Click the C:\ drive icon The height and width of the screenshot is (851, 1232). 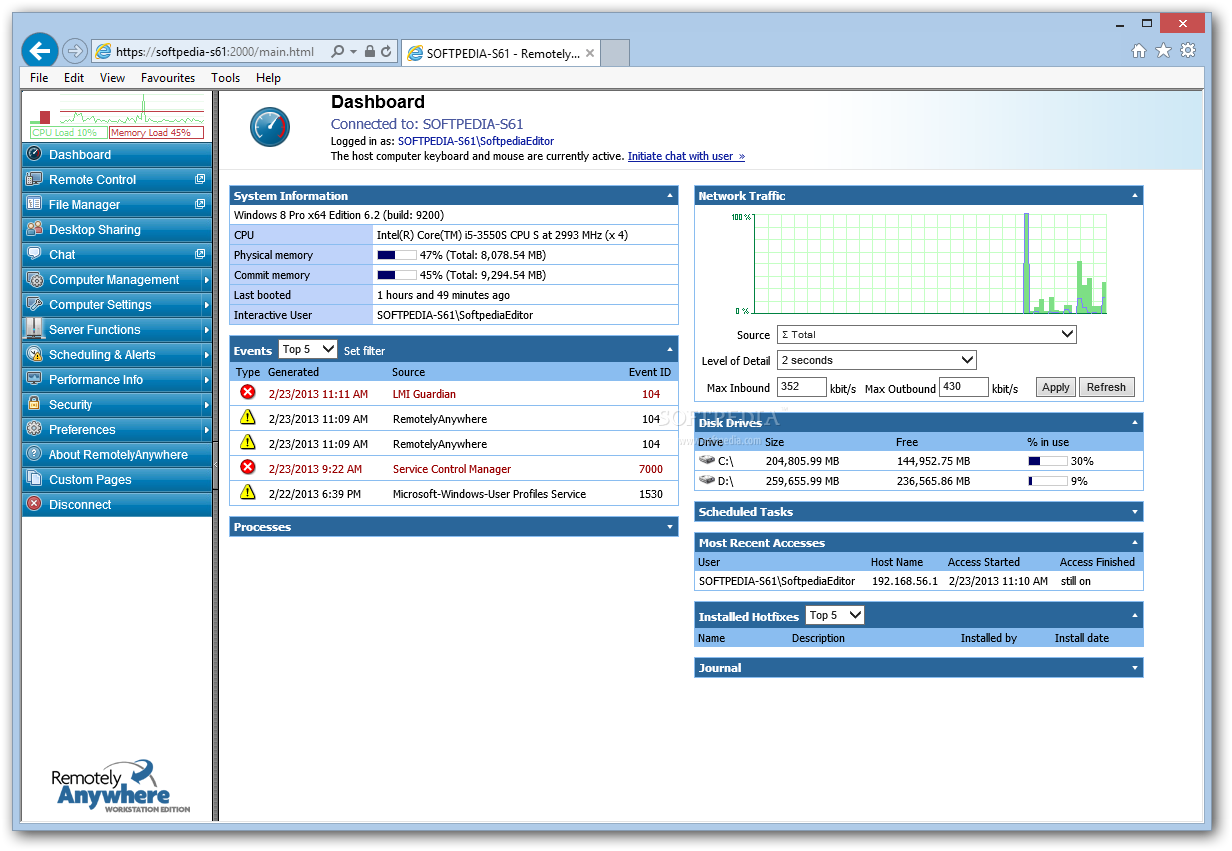pos(708,461)
